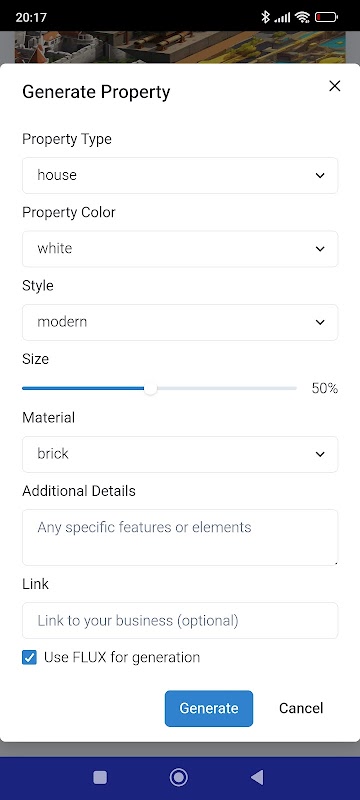Close the Generate Property dialog with X
Screen dimensions: 360x800
[x=335, y=86]
